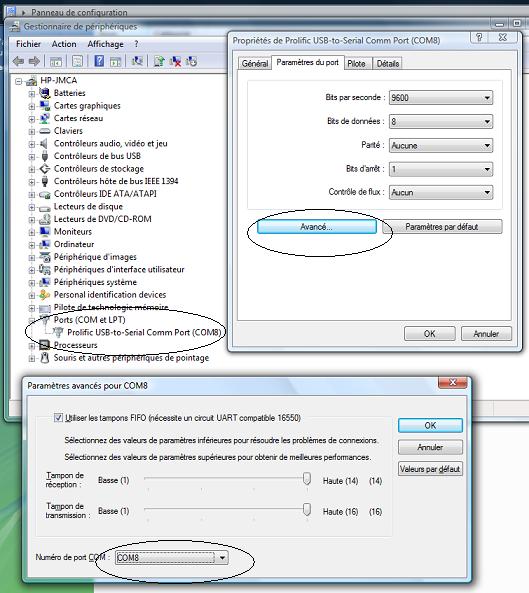Open the Bits par seconde dropdown

click(441, 98)
